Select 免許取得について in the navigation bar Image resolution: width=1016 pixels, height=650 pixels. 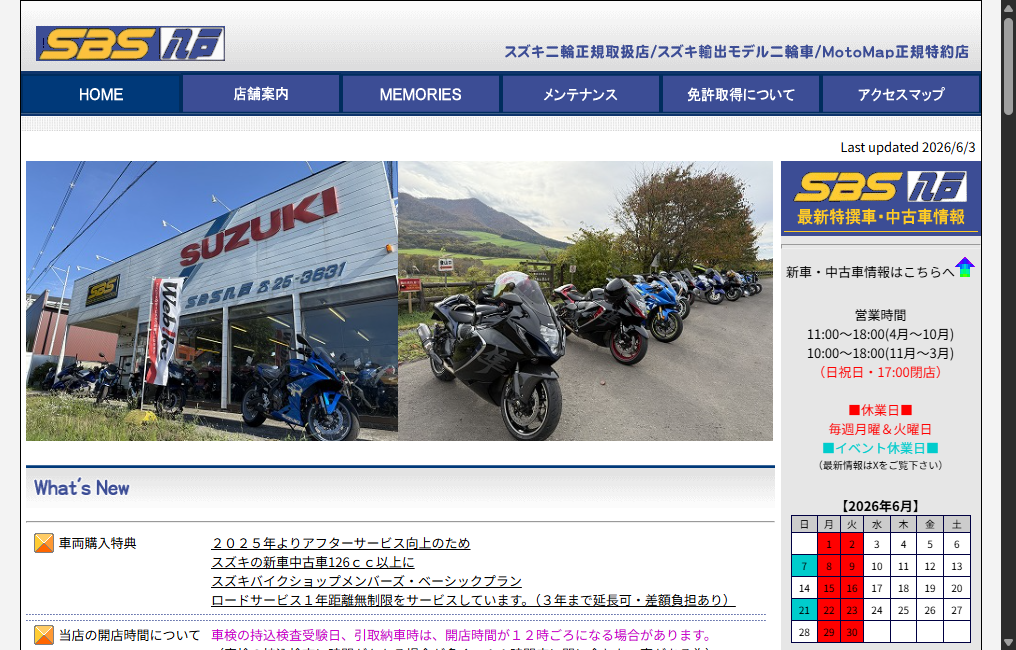tap(741, 95)
